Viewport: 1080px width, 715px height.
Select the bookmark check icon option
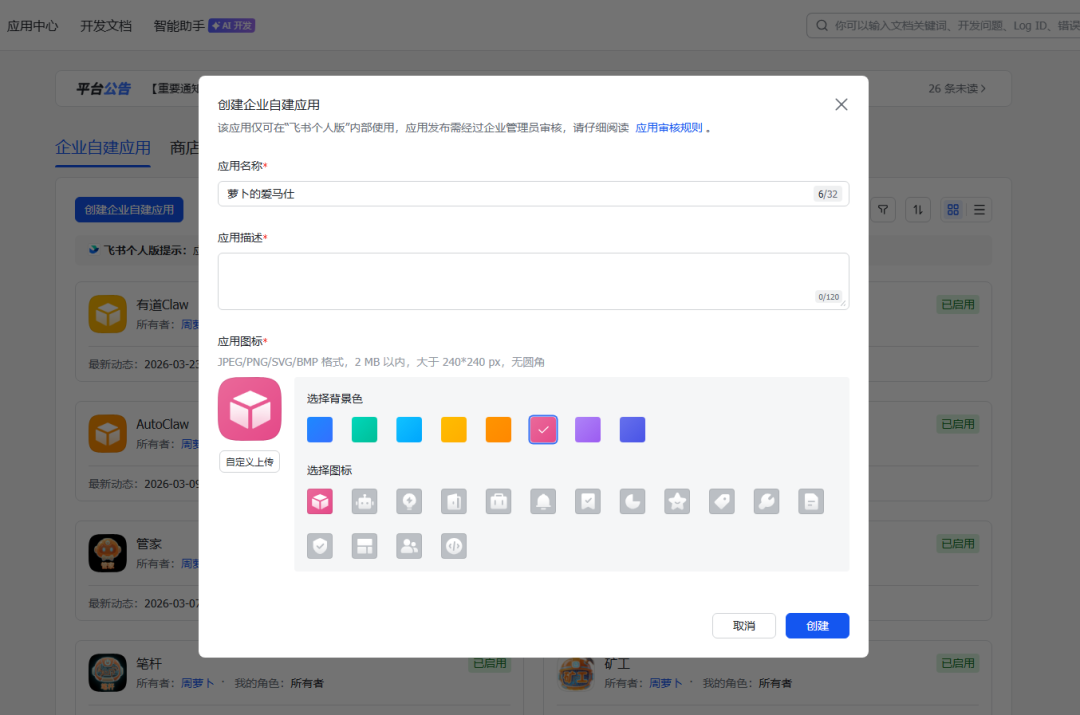tap(588, 501)
